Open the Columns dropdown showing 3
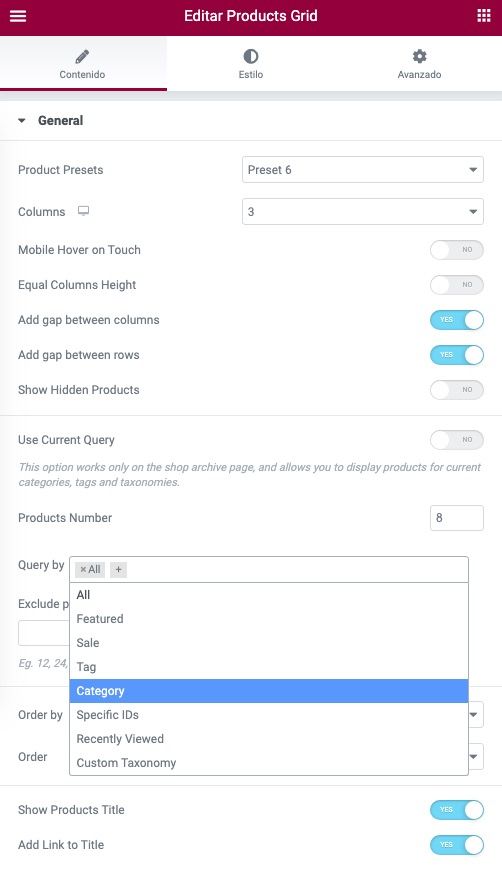The width and height of the screenshot is (502, 870). pos(363,211)
